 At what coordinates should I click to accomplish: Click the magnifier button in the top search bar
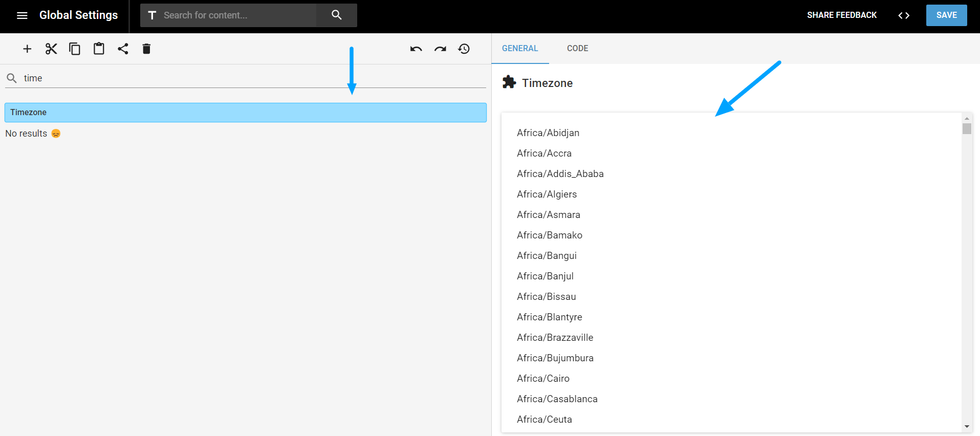(336, 15)
